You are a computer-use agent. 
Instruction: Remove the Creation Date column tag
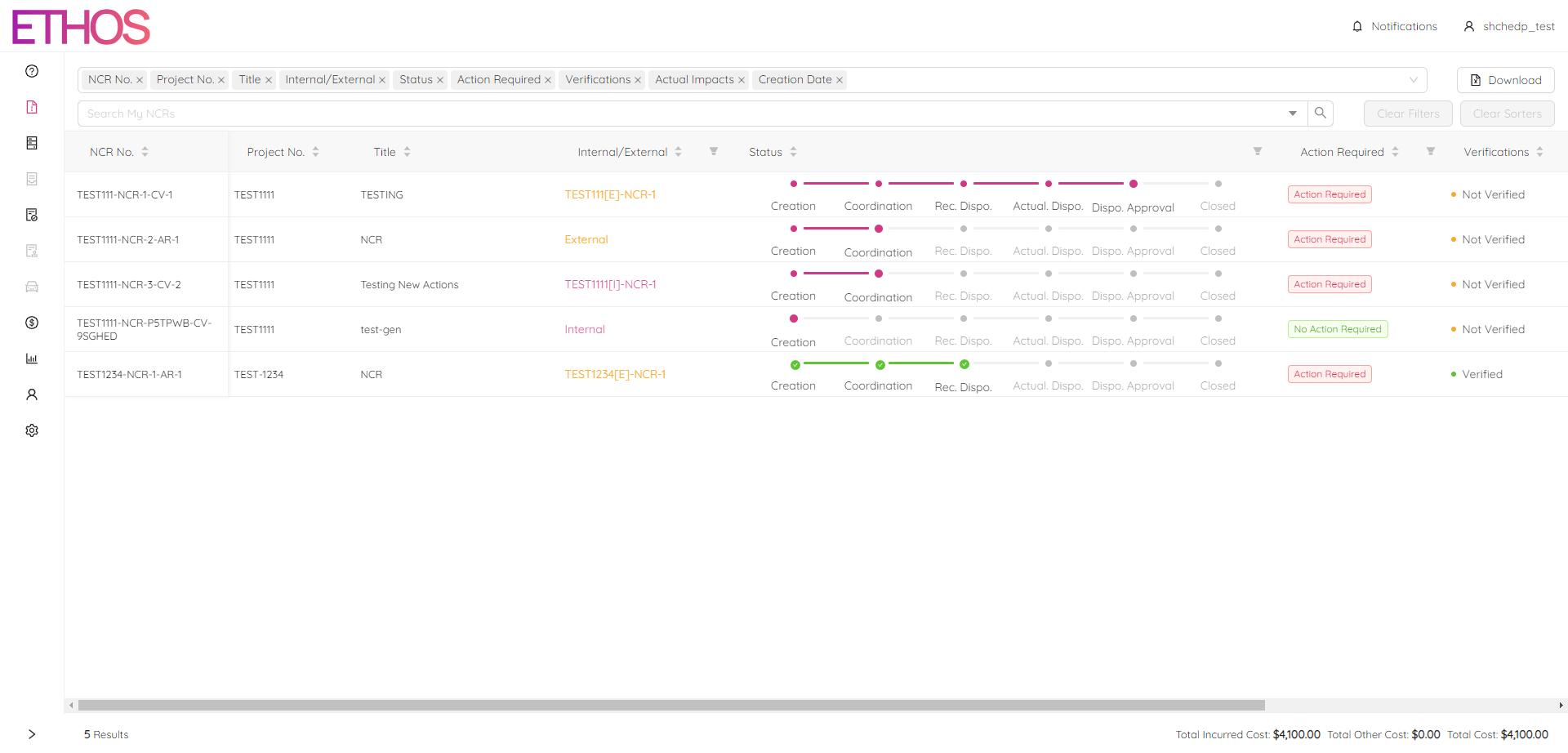pos(840,80)
